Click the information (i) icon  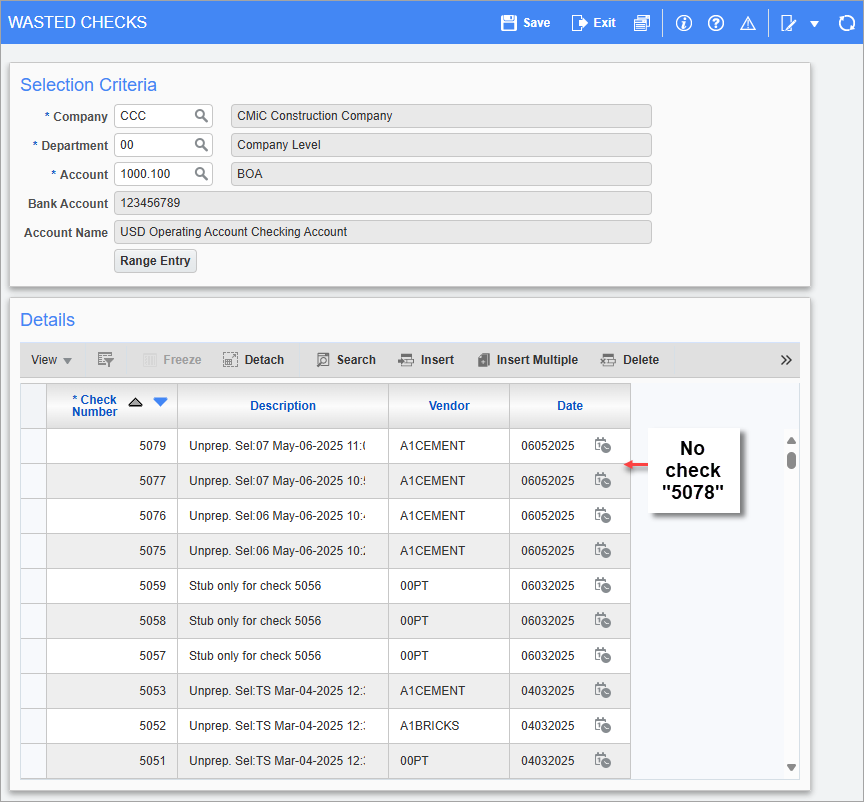click(x=684, y=23)
